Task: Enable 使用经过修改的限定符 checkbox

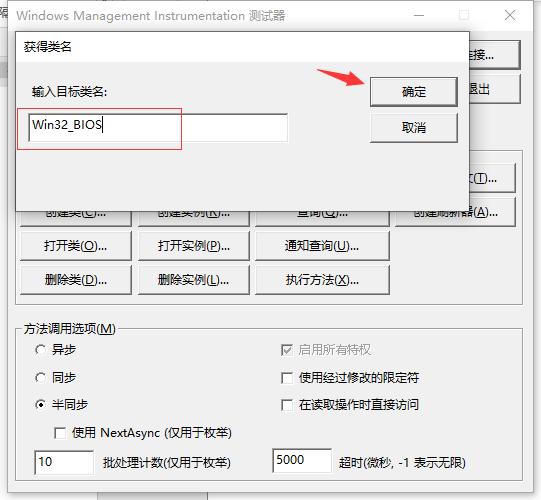Action: click(287, 378)
